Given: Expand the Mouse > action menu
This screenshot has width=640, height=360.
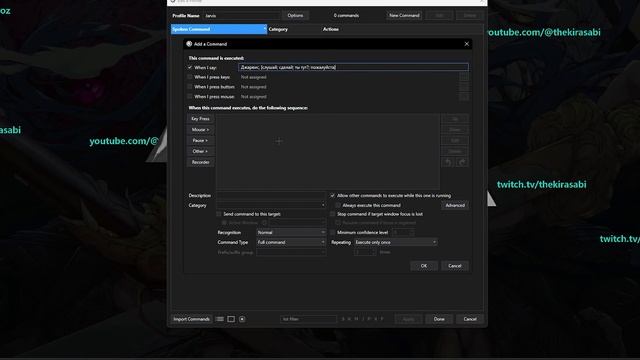Looking at the screenshot, I should coord(200,129).
